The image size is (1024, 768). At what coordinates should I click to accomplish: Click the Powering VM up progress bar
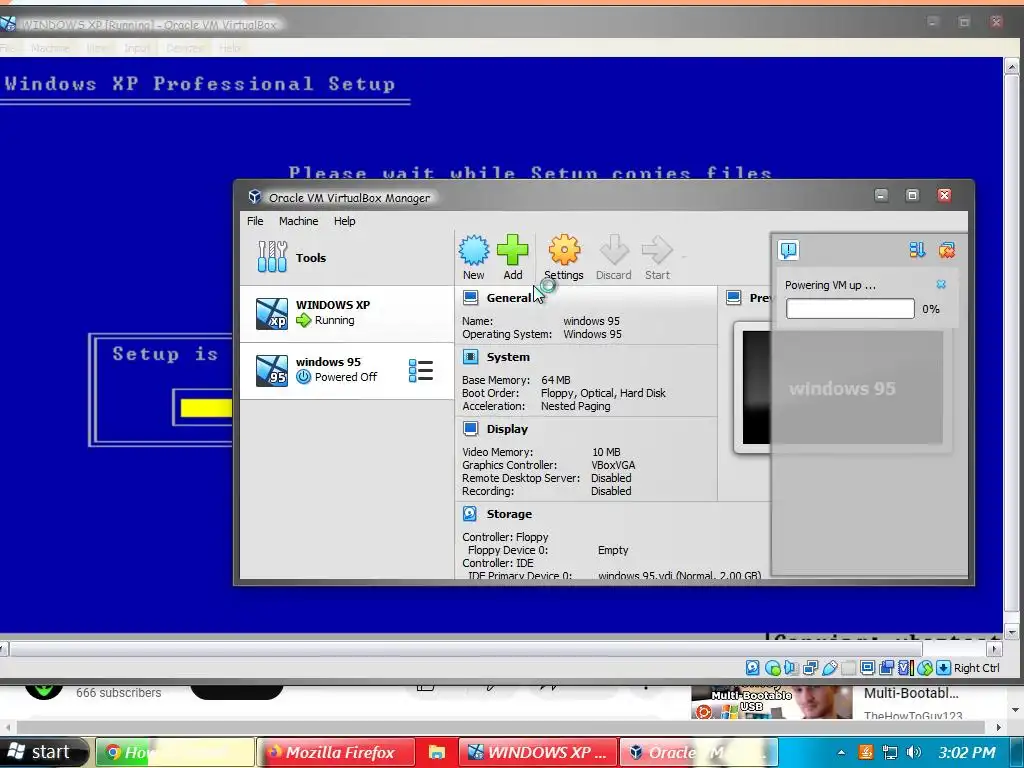point(850,308)
